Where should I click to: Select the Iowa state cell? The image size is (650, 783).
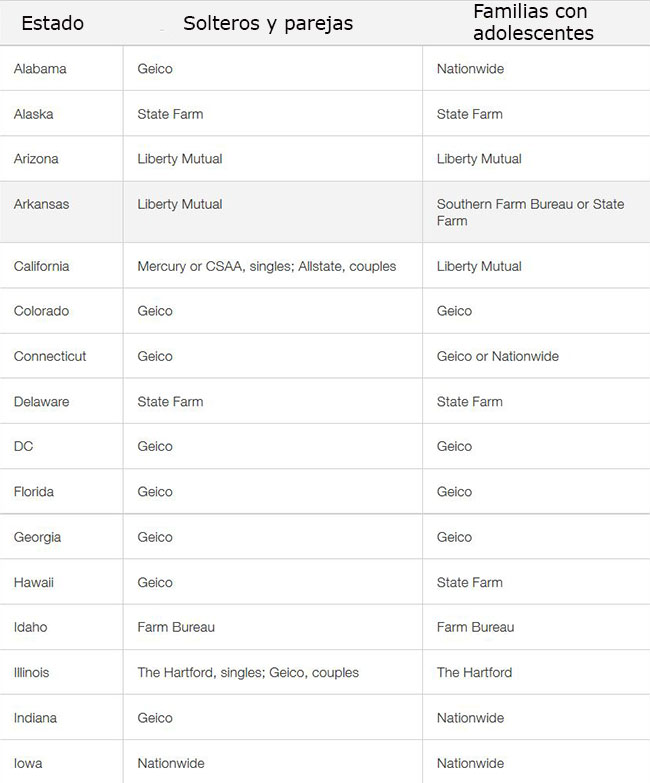(x=28, y=764)
